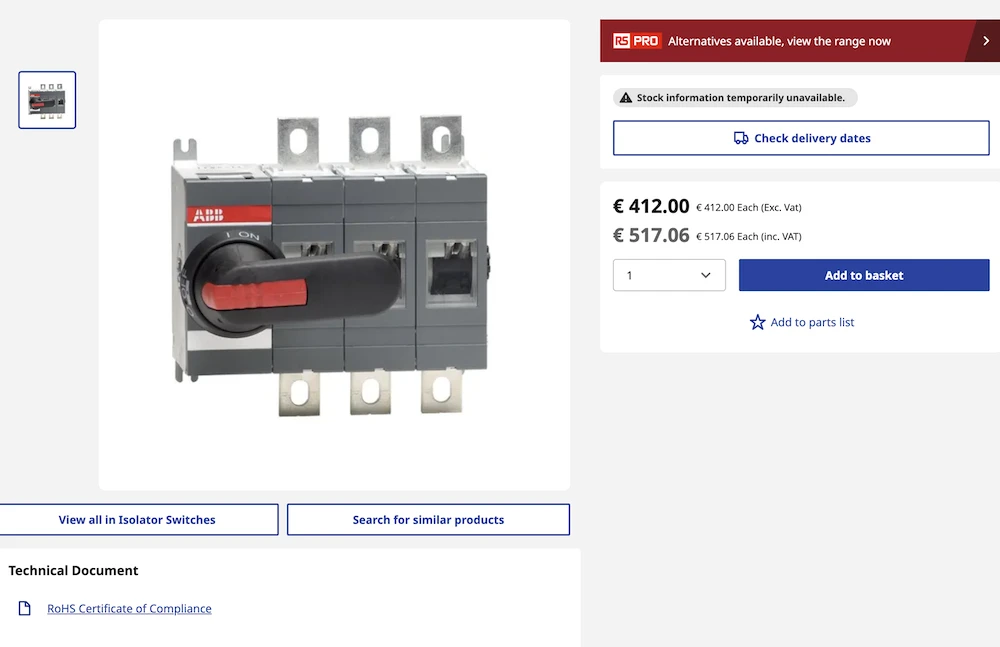Click Search for similar products
Viewport: 1000px width, 647px height.
click(428, 520)
